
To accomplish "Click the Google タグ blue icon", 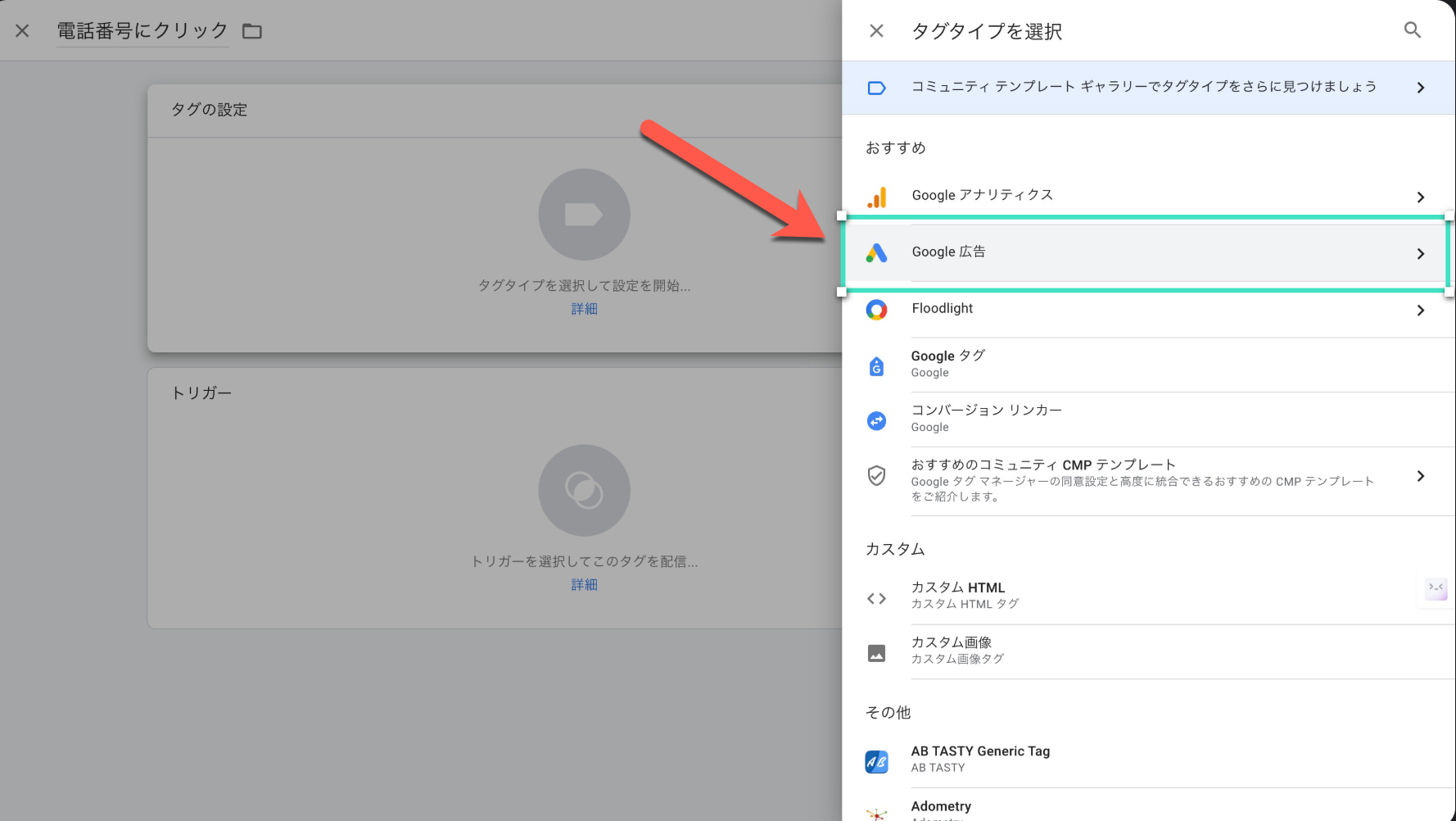I will click(876, 366).
